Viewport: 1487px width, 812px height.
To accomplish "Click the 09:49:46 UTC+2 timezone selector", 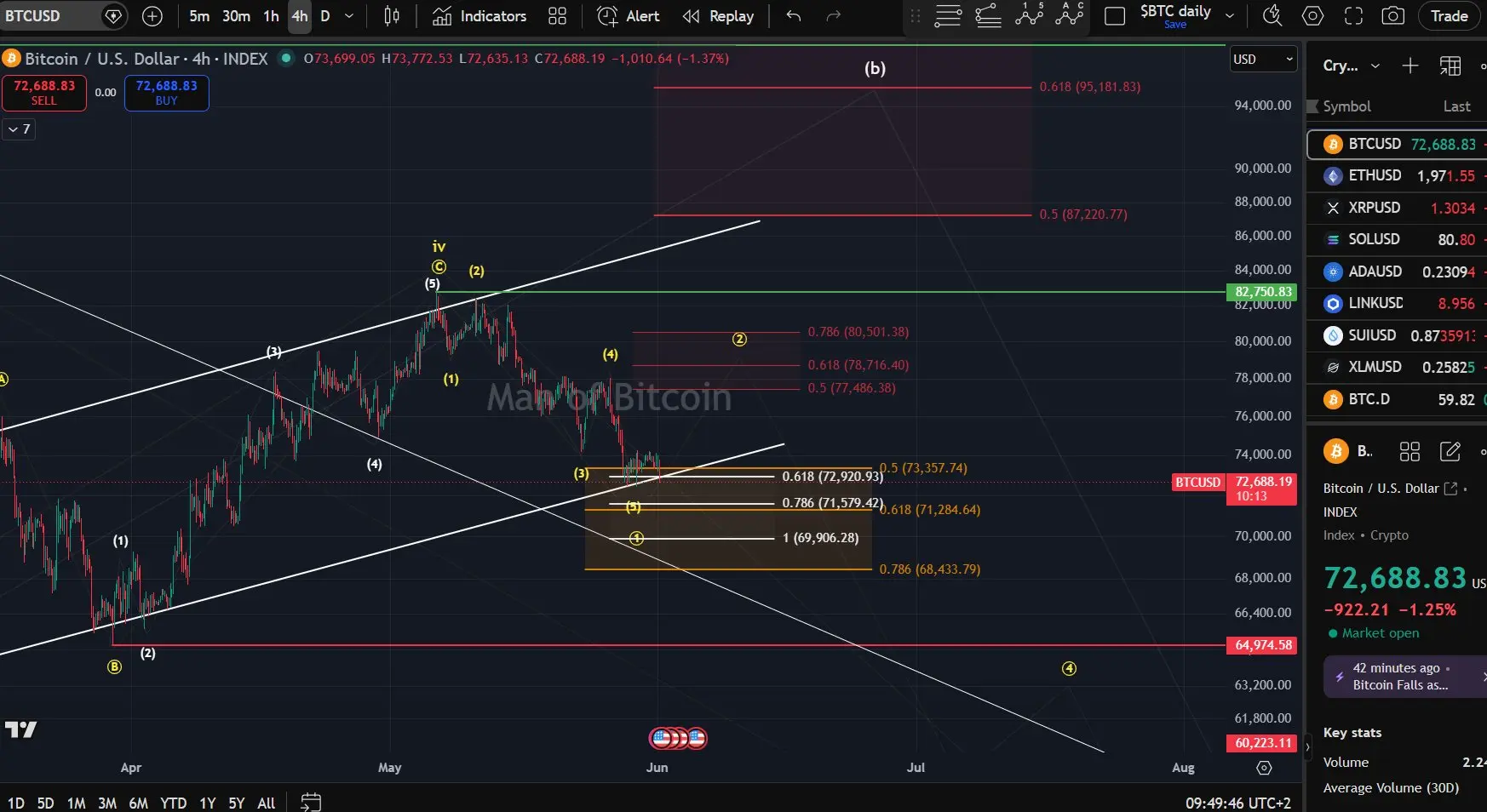I will [x=1238, y=803].
